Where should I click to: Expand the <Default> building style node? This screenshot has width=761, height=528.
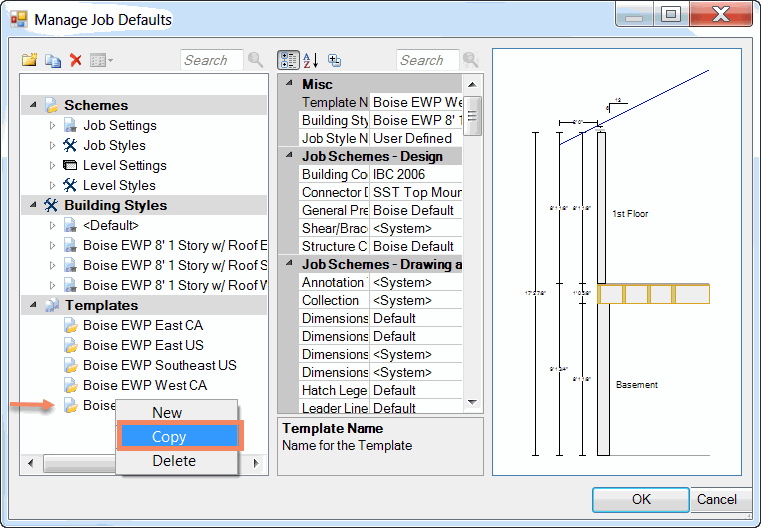(52, 225)
